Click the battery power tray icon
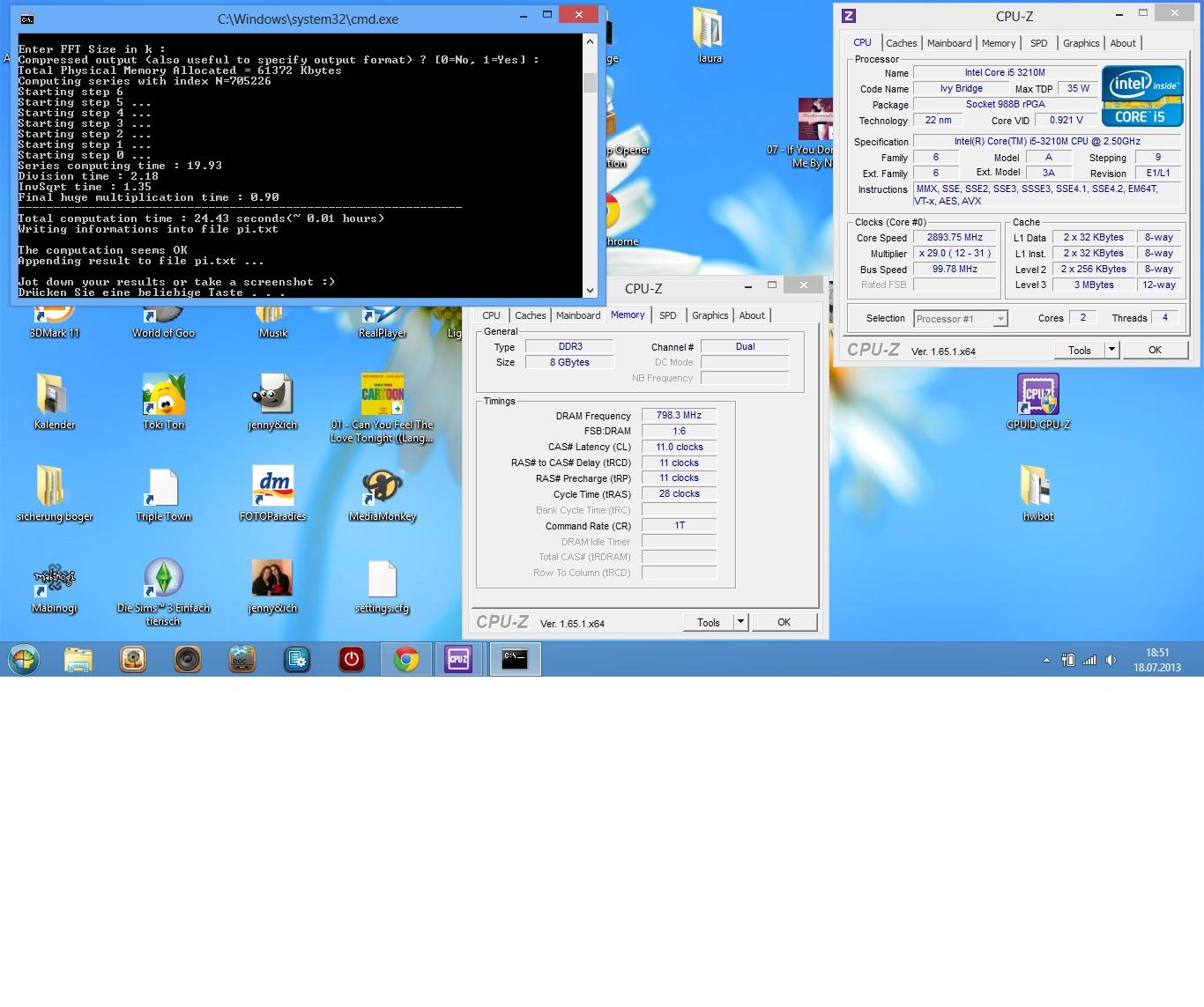The image size is (1204, 1007). pos(1068,660)
